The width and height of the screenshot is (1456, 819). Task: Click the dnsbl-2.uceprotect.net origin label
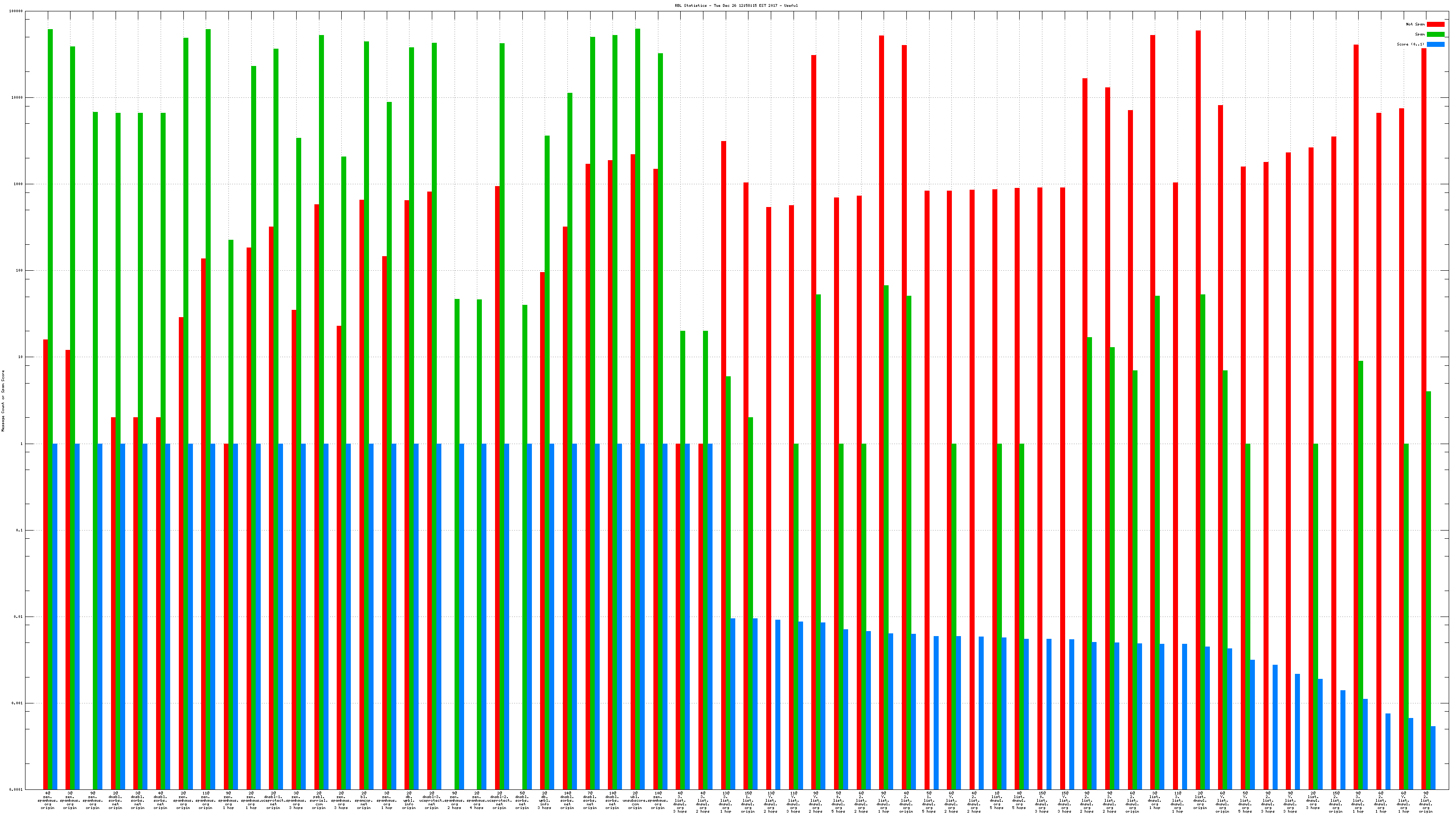click(499, 800)
